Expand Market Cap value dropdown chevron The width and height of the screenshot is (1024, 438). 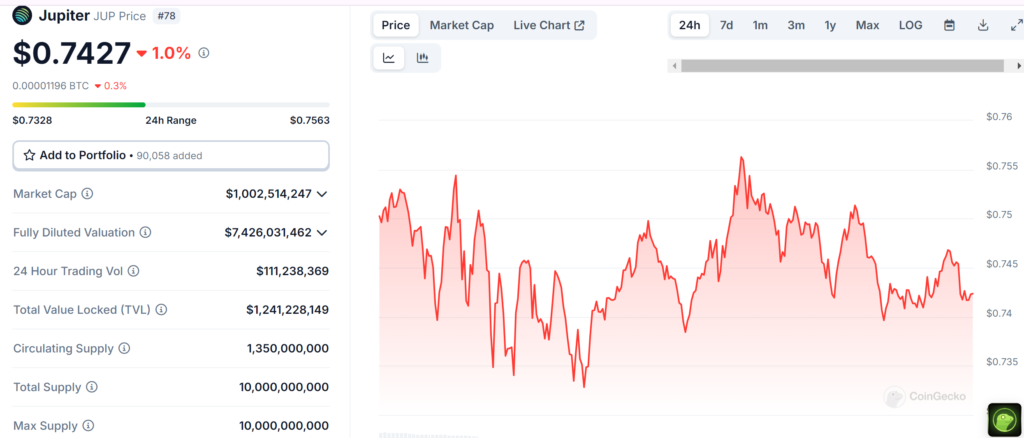pyautogui.click(x=321, y=194)
